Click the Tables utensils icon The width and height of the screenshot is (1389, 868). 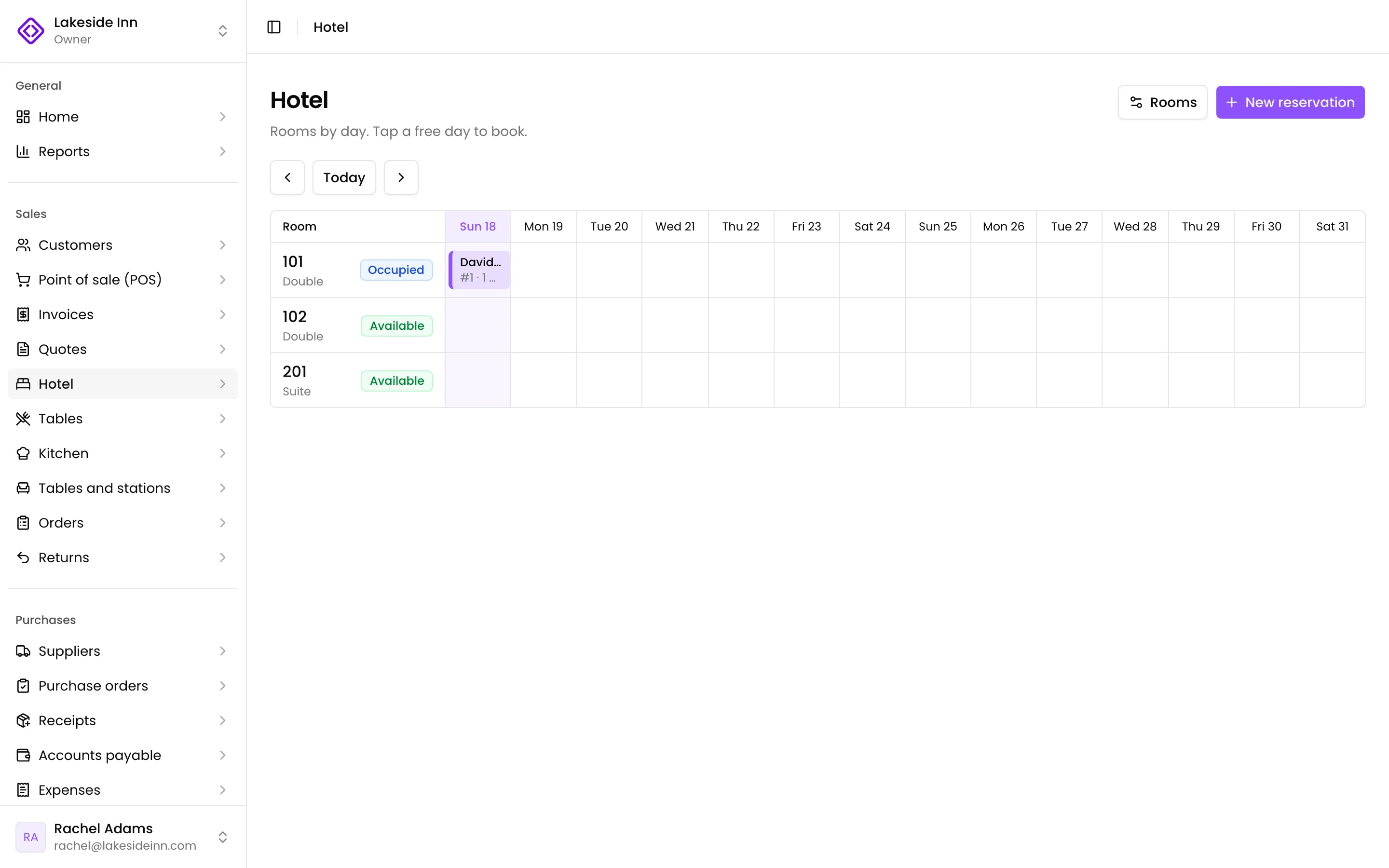pos(23,419)
